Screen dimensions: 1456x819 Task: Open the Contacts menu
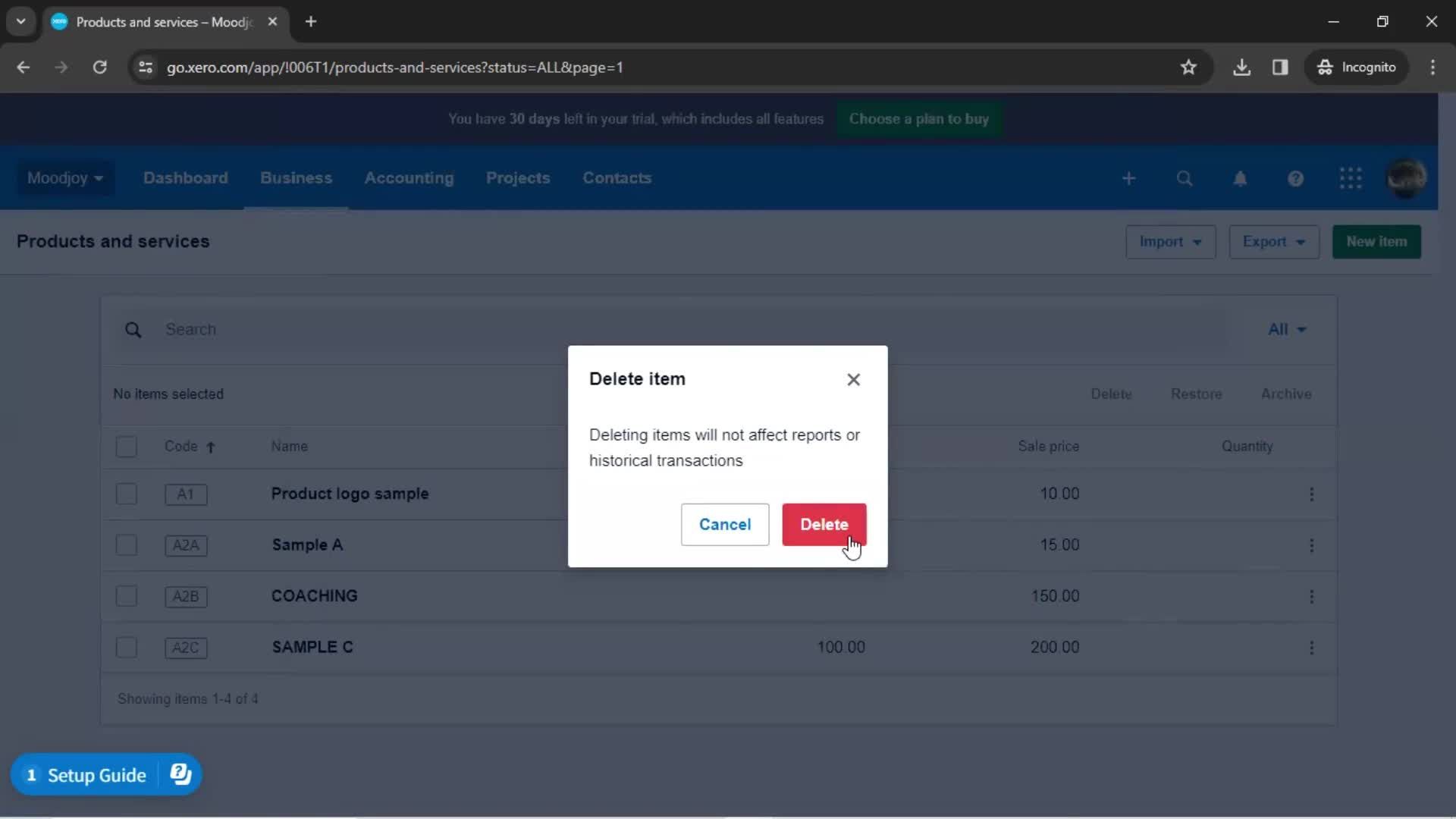(x=617, y=178)
